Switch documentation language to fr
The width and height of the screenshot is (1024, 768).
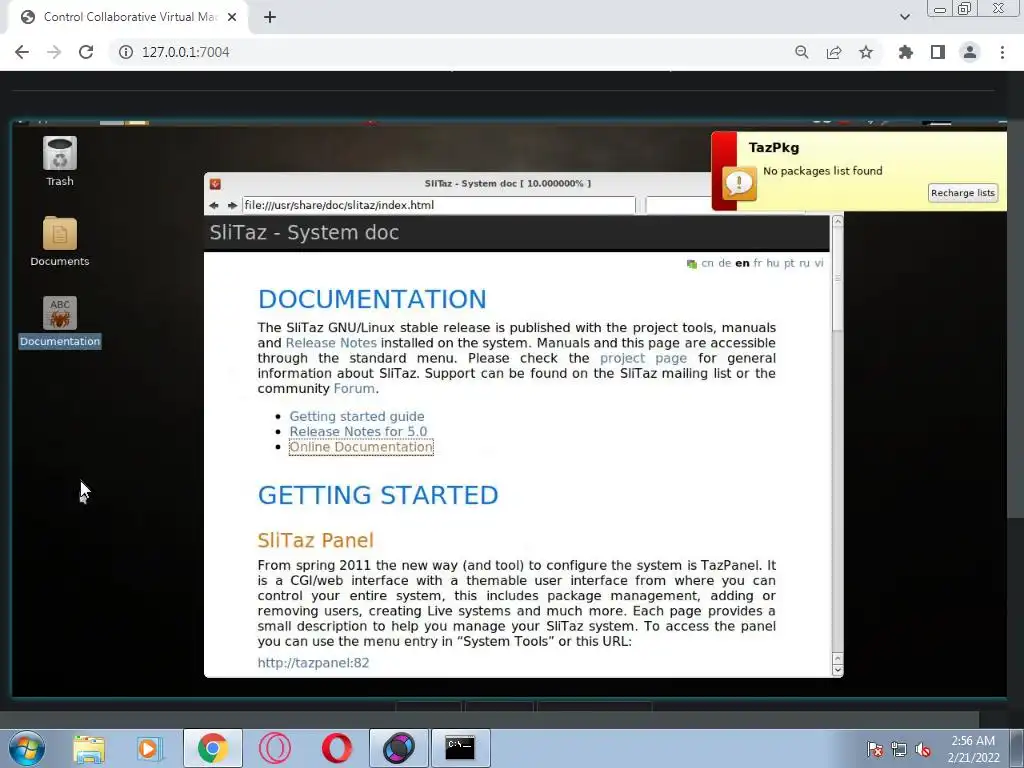758,263
